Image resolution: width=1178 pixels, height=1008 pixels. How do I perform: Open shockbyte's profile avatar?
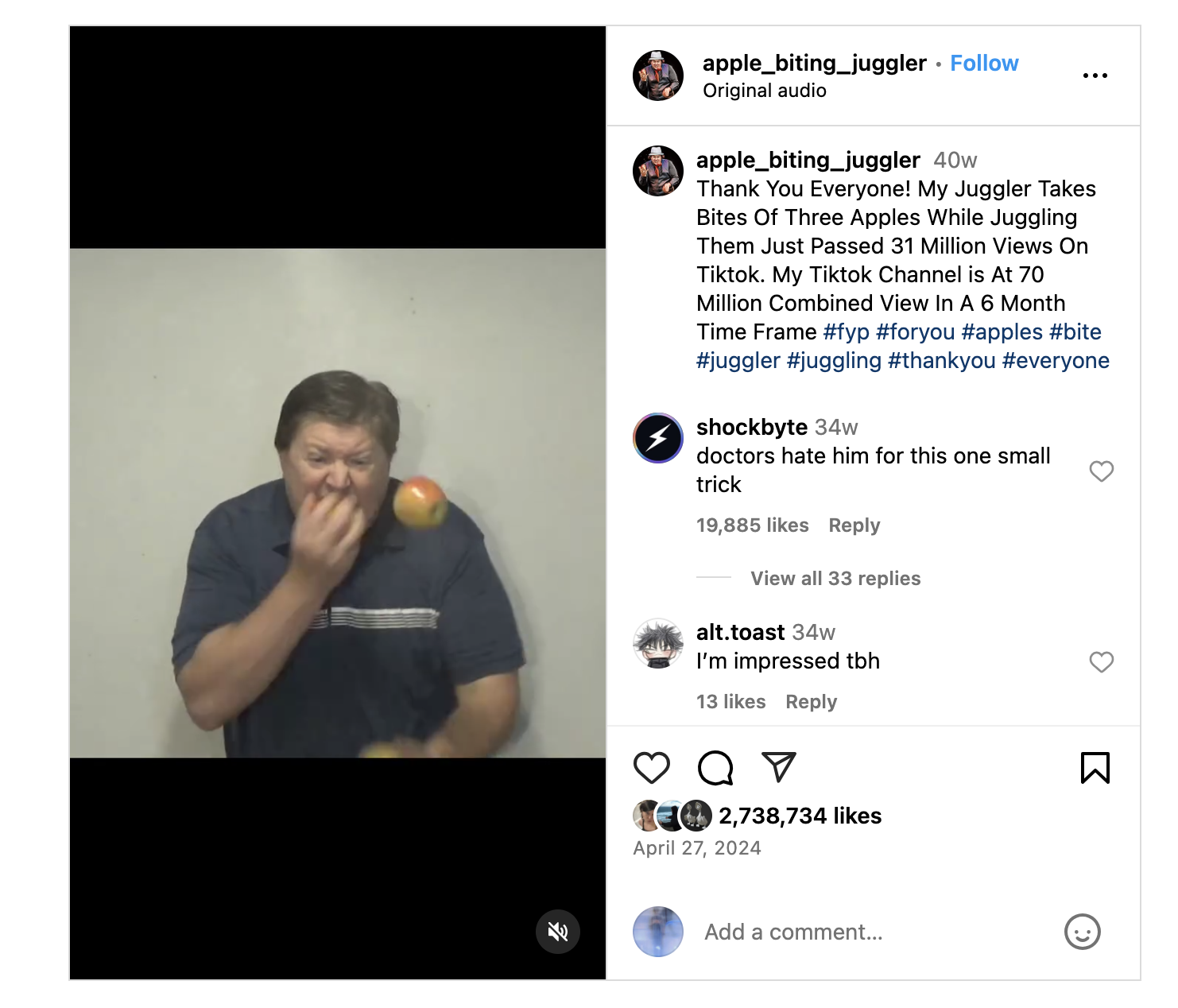658,438
